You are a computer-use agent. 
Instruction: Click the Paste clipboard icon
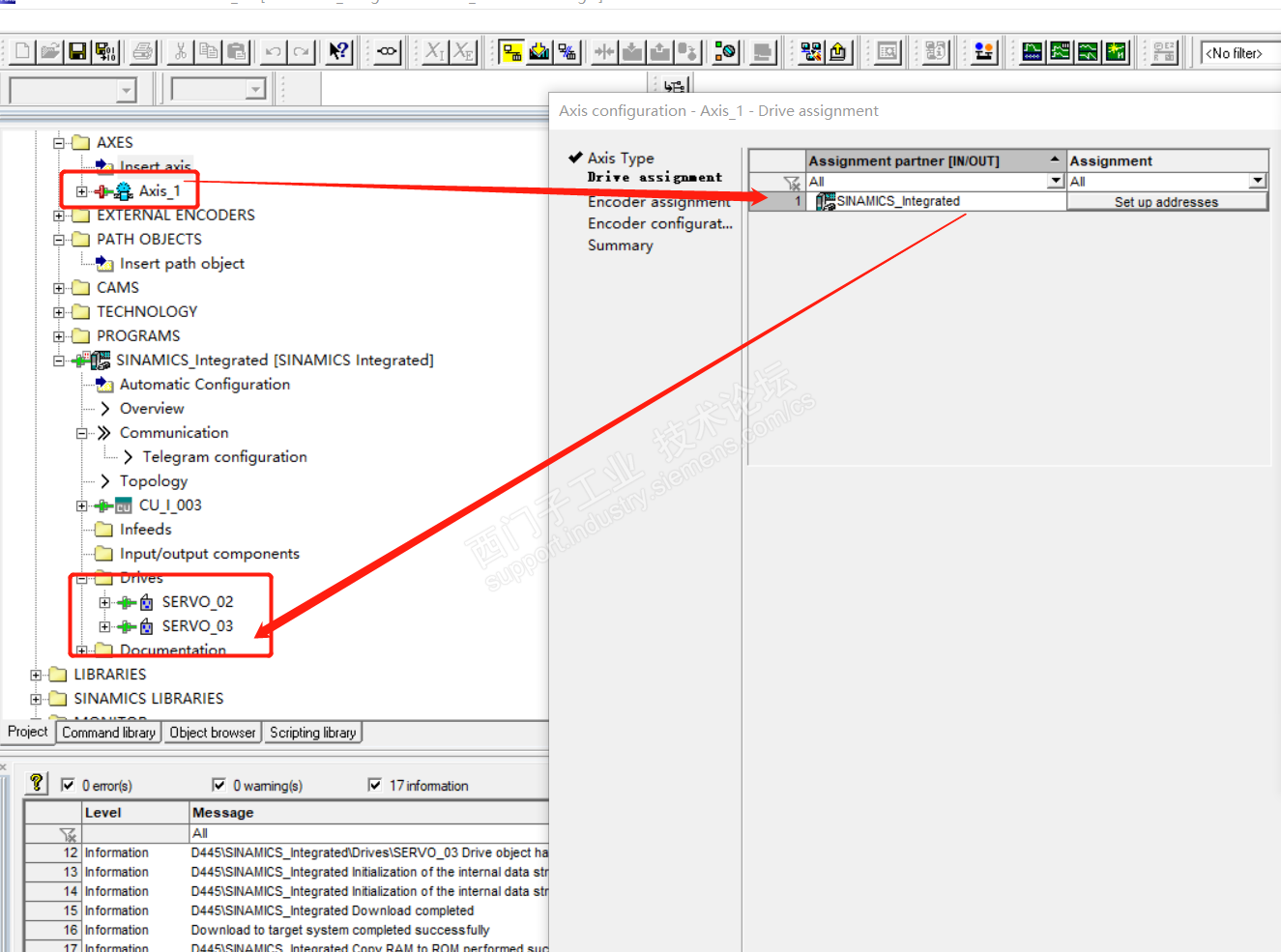(236, 51)
